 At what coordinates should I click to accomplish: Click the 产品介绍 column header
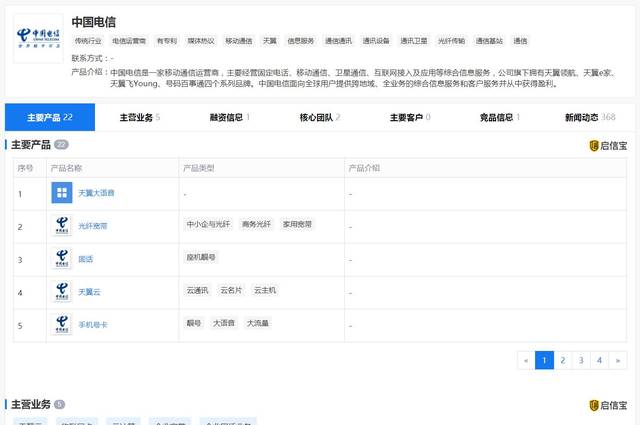[364, 168]
